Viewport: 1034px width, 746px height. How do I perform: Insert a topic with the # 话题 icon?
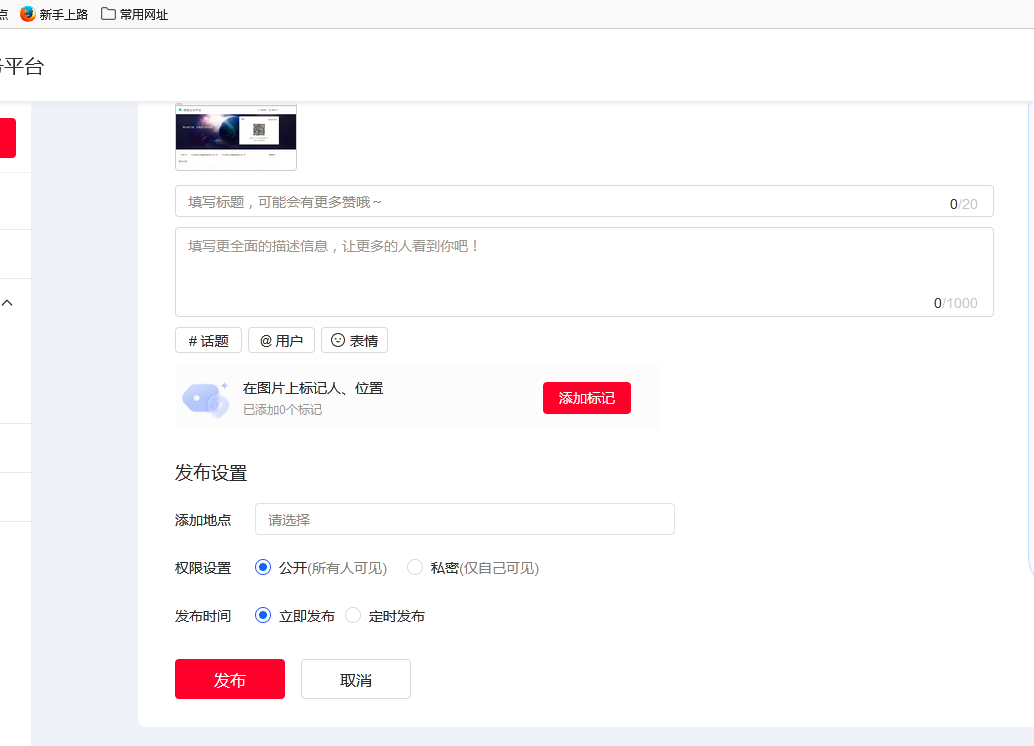point(207,340)
